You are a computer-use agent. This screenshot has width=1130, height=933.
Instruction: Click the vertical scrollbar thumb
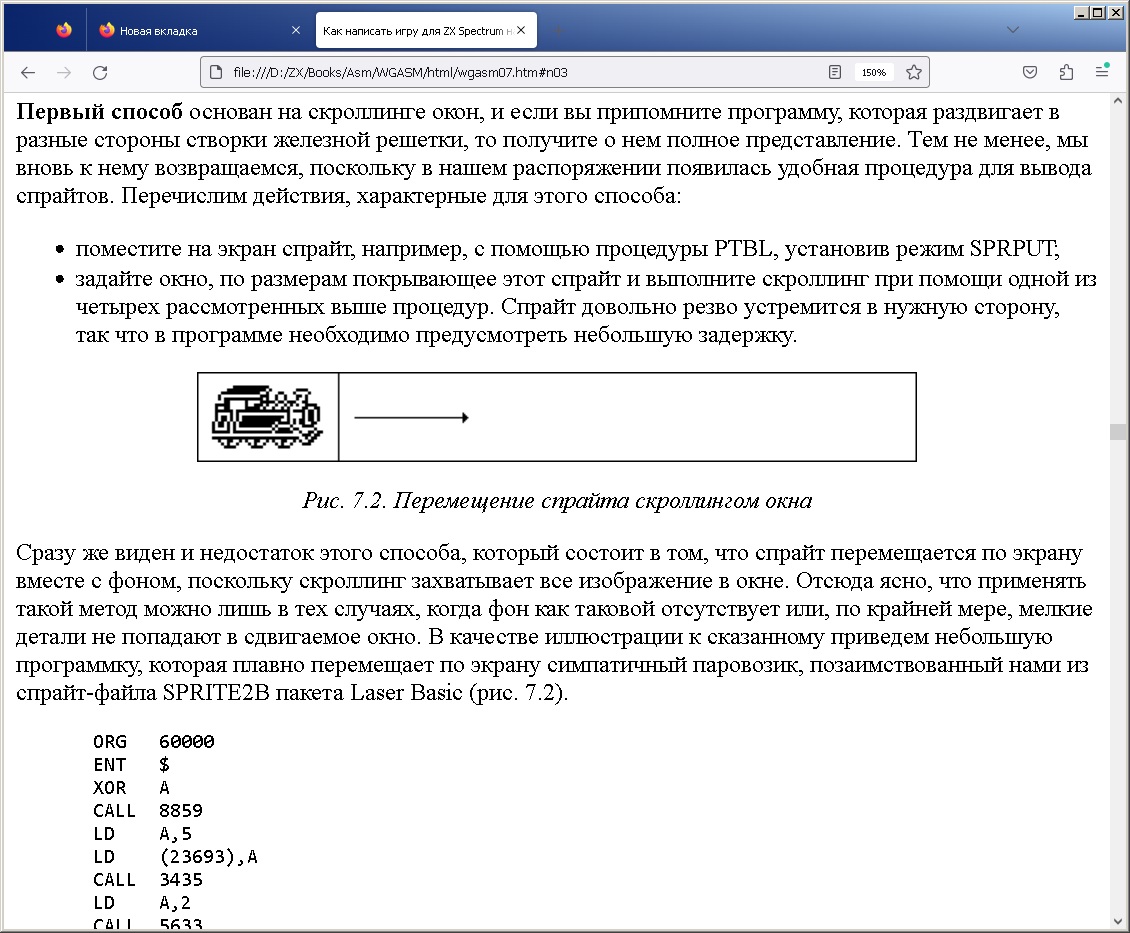1118,432
